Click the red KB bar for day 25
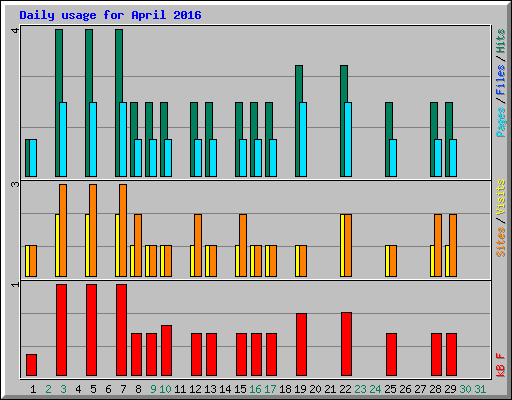512x400 pixels. tap(391, 354)
